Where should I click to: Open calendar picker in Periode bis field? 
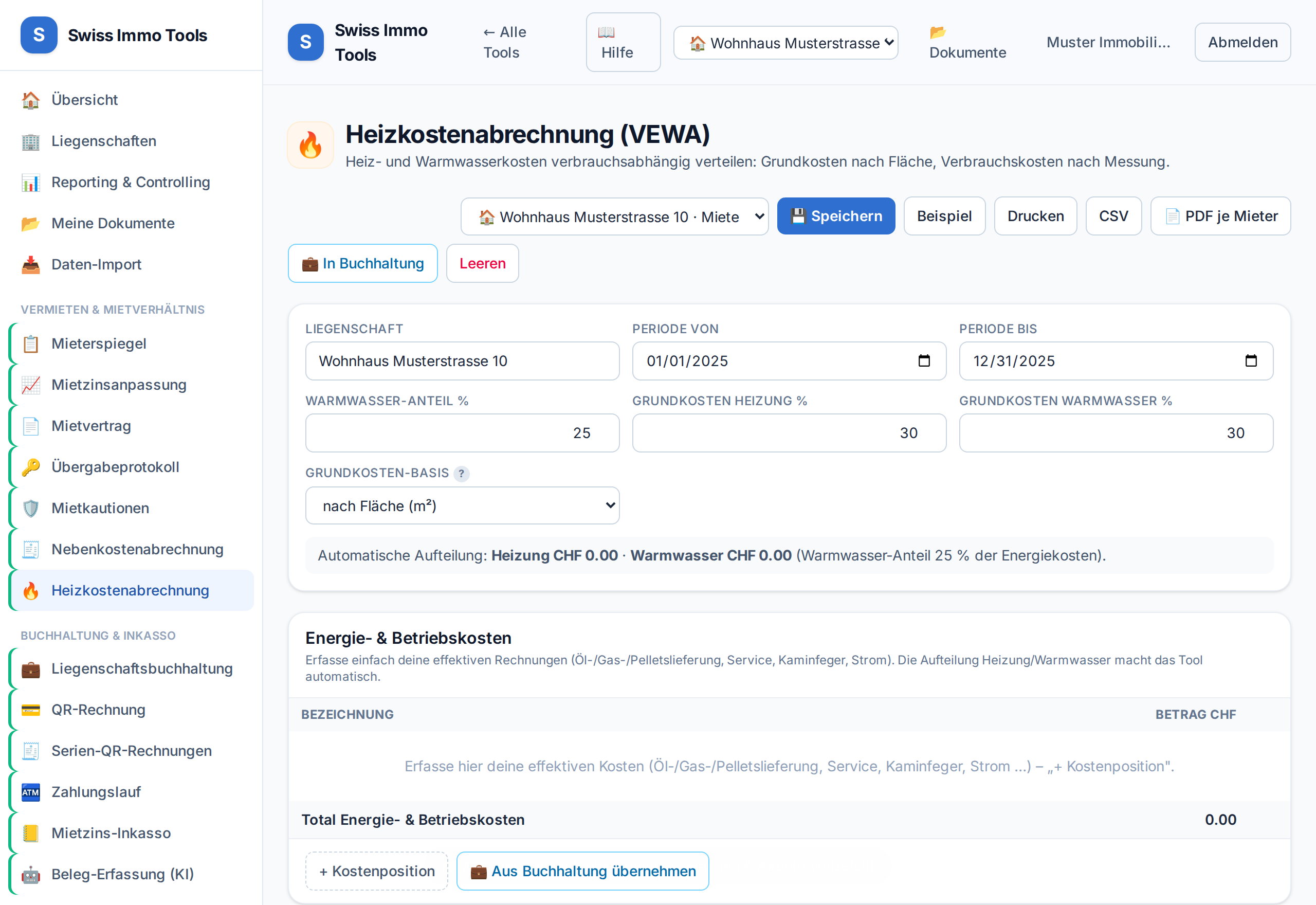[1251, 360]
